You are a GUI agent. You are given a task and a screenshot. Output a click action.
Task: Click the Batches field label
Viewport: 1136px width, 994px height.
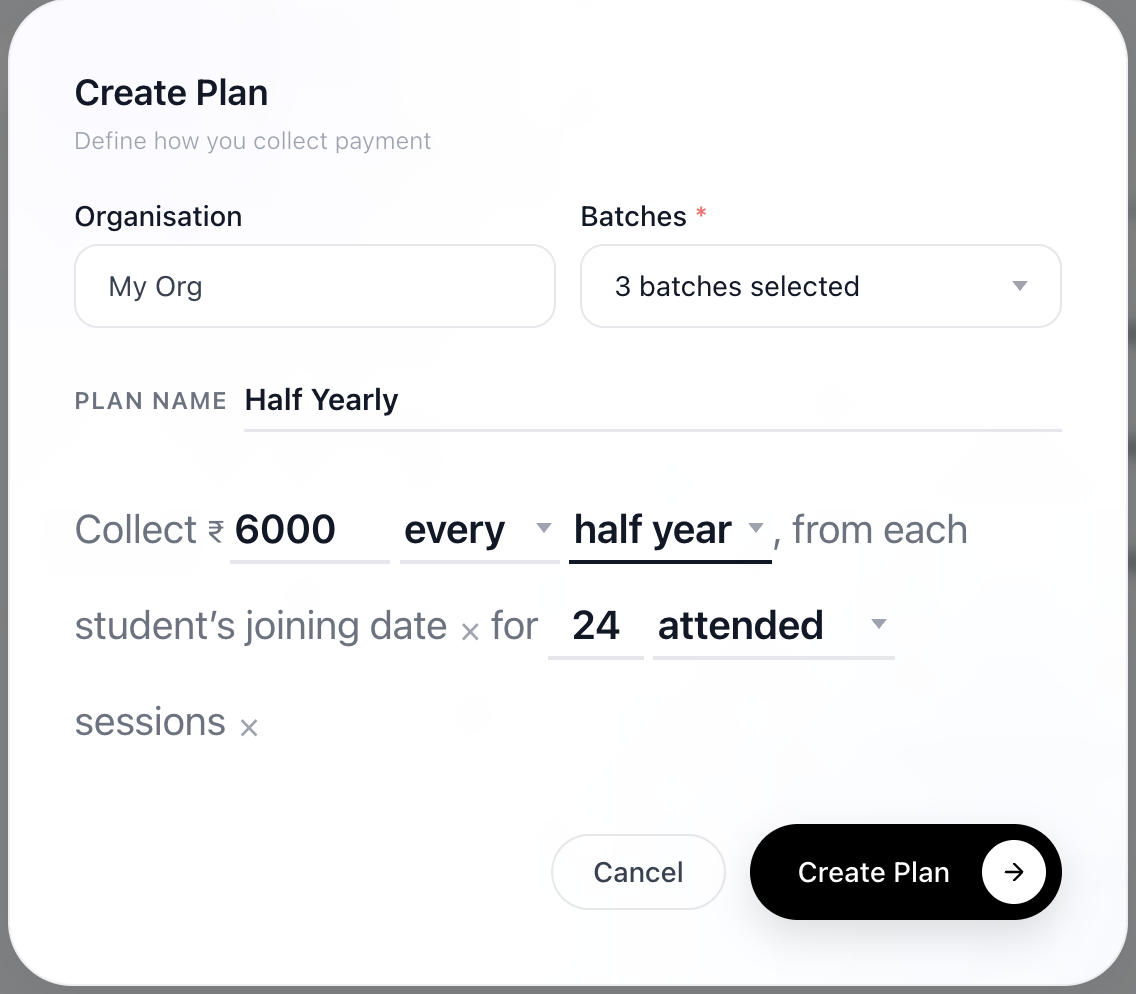point(633,217)
